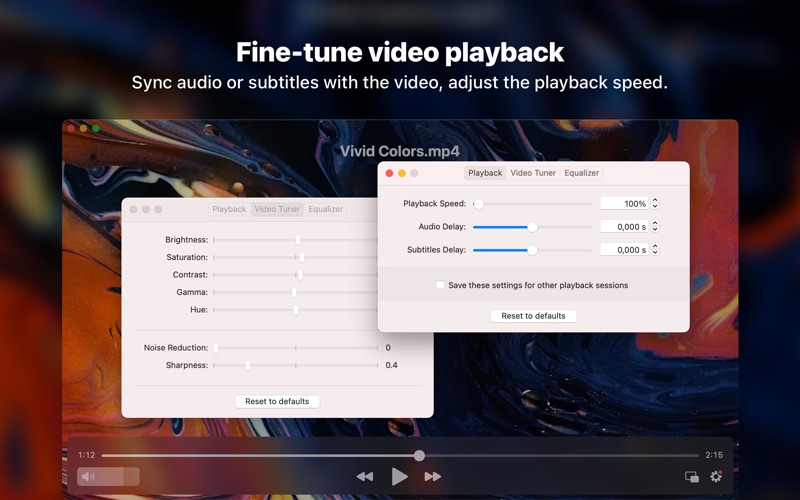Image resolution: width=800 pixels, height=500 pixels.
Task: Click the Subtitles Delay value field
Action: pos(624,249)
